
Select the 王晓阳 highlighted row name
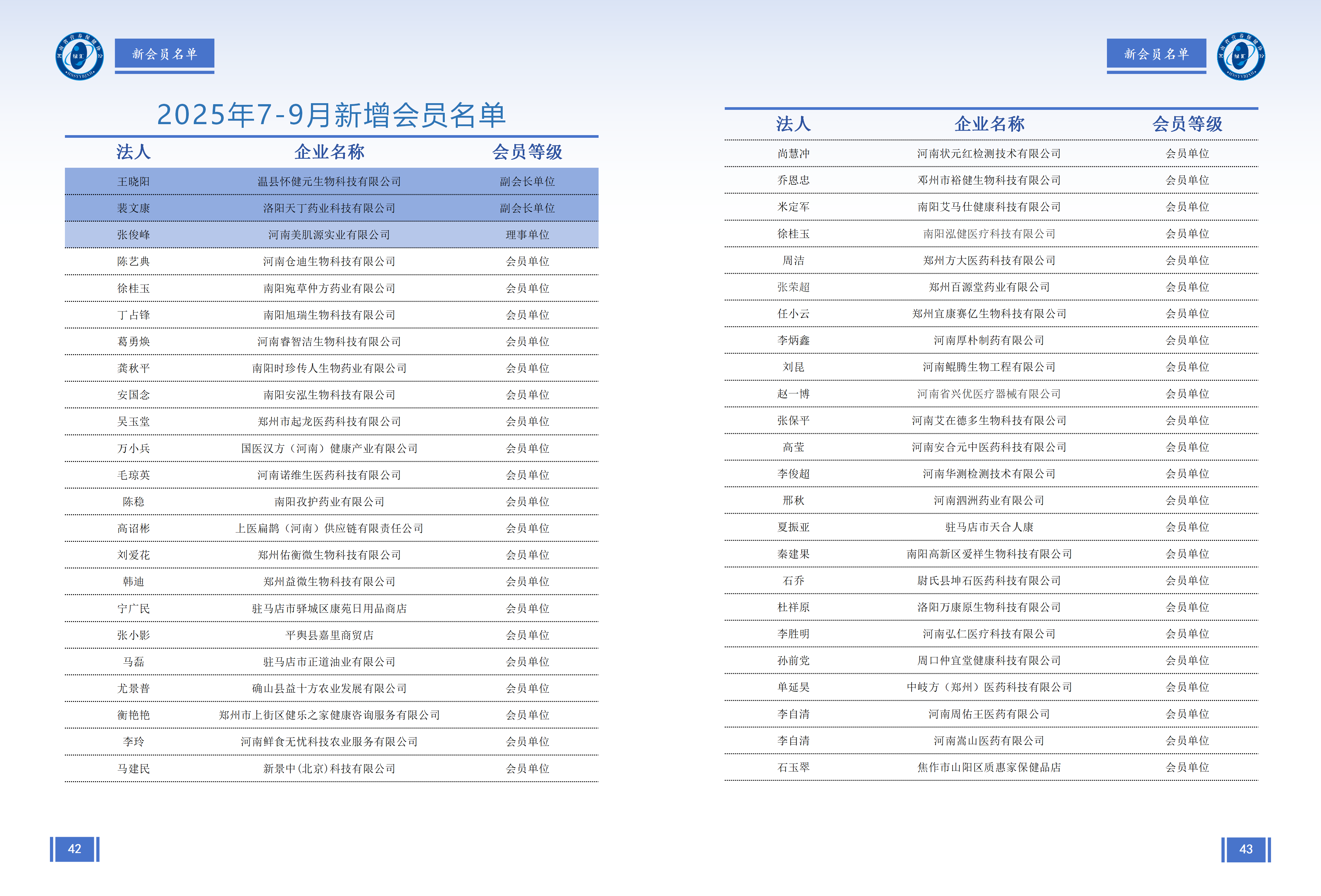133,181
